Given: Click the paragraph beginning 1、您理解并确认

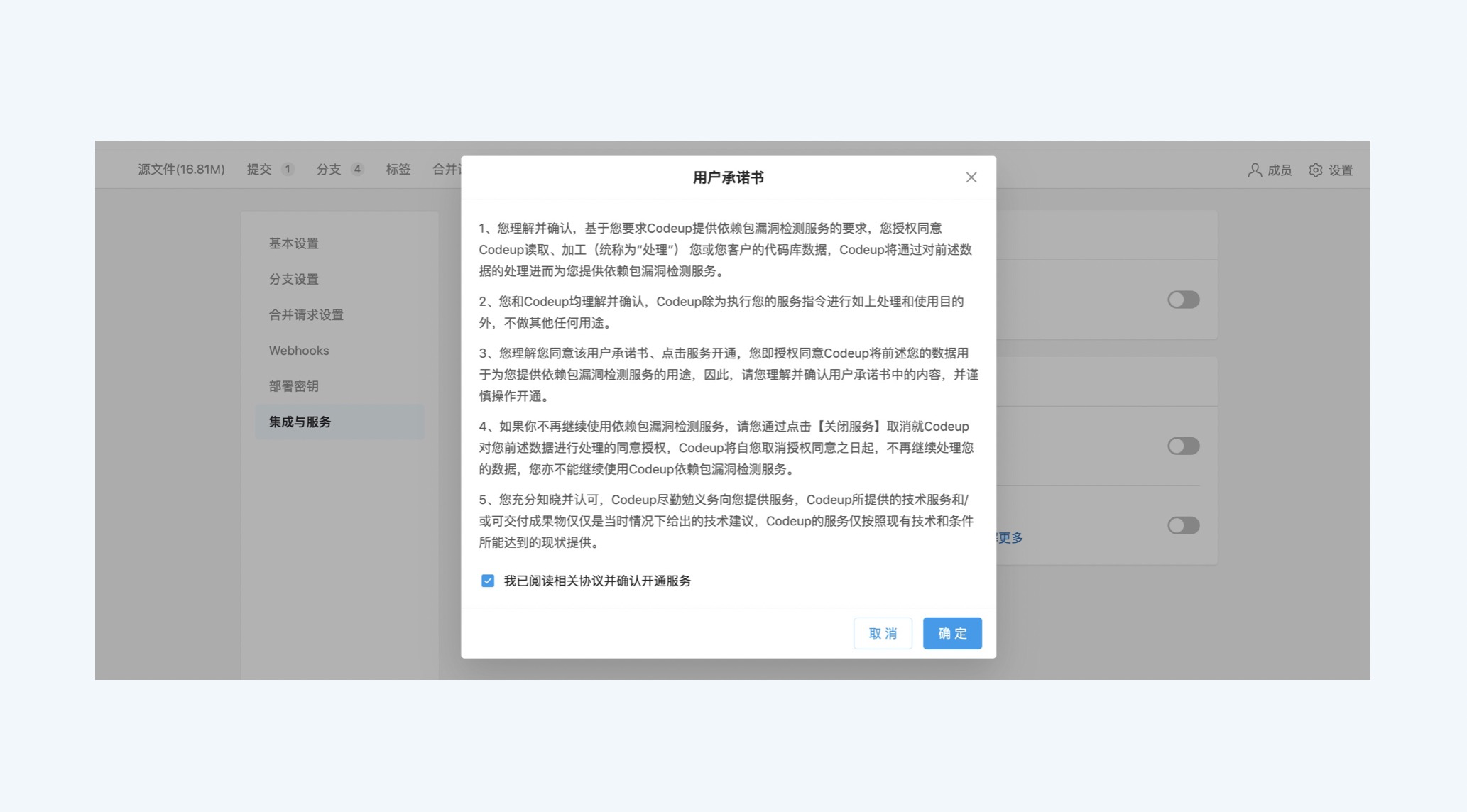Looking at the screenshot, I should coord(726,250).
